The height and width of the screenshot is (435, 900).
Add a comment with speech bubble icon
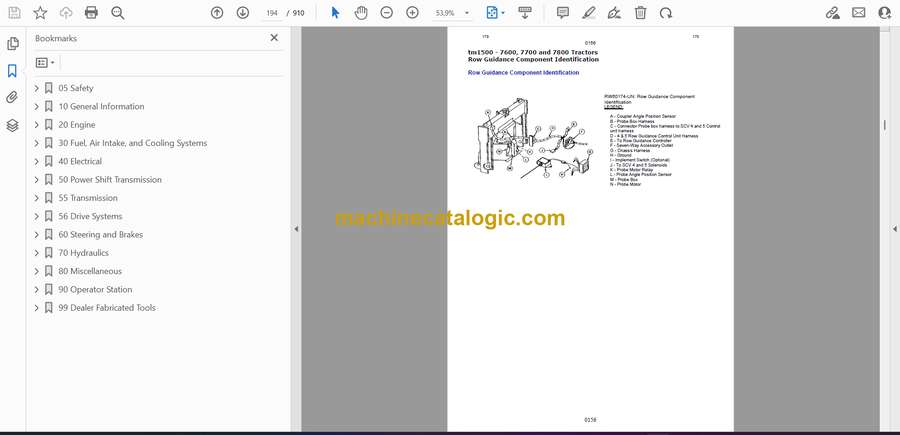[563, 13]
